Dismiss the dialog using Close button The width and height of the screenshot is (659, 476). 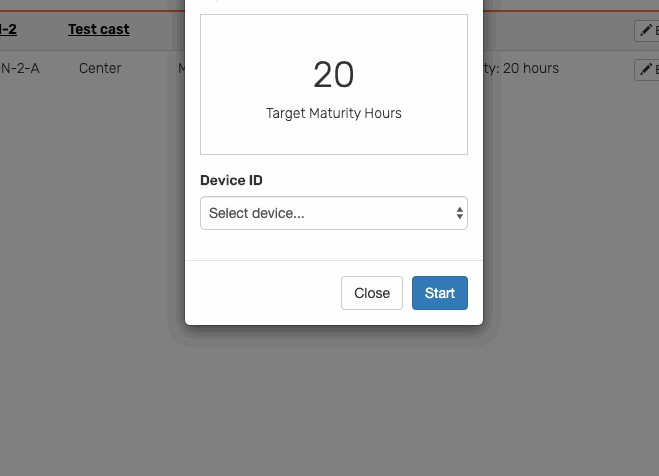(x=372, y=293)
